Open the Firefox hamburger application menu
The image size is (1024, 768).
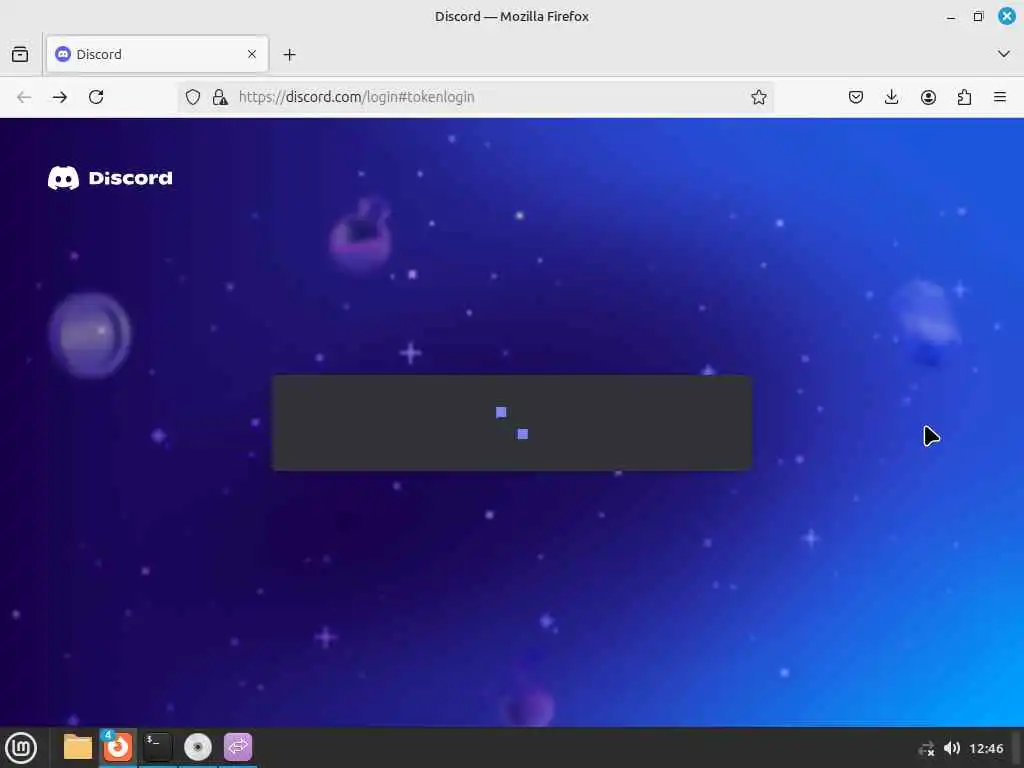pyautogui.click(x=1000, y=97)
